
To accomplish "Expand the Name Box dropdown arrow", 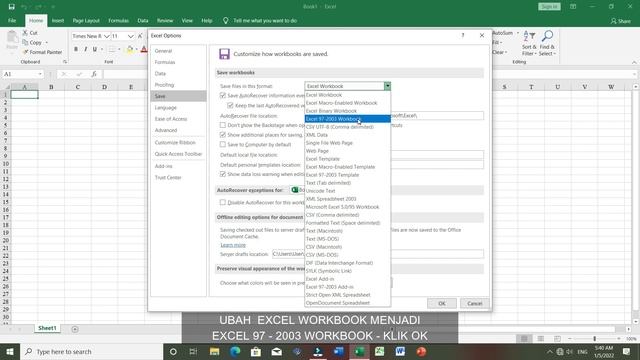I will pos(40,74).
